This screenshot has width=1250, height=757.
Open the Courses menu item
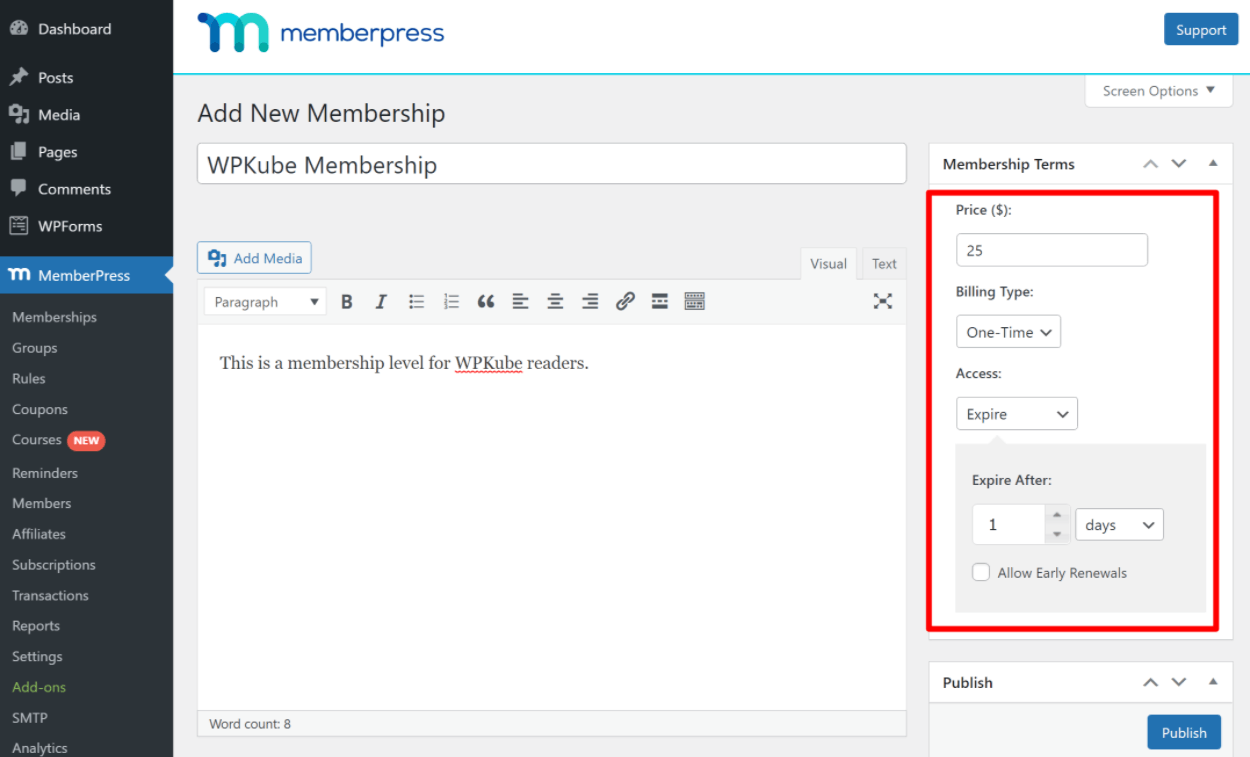pos(37,440)
